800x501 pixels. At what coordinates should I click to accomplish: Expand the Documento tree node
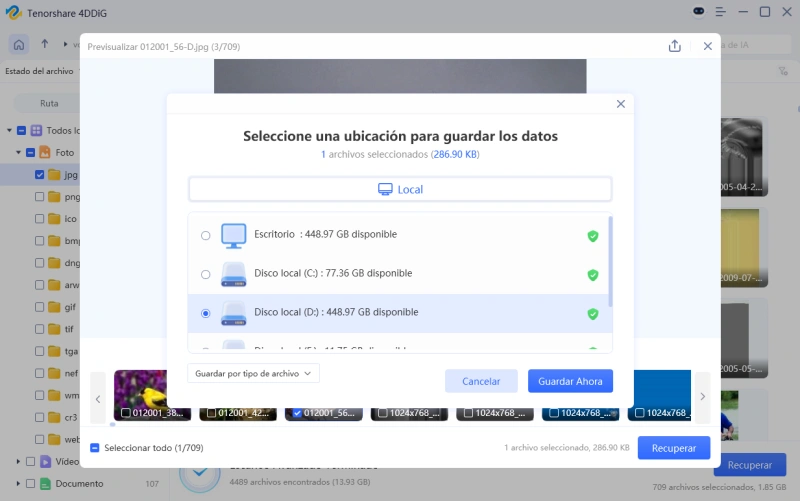click(18, 483)
